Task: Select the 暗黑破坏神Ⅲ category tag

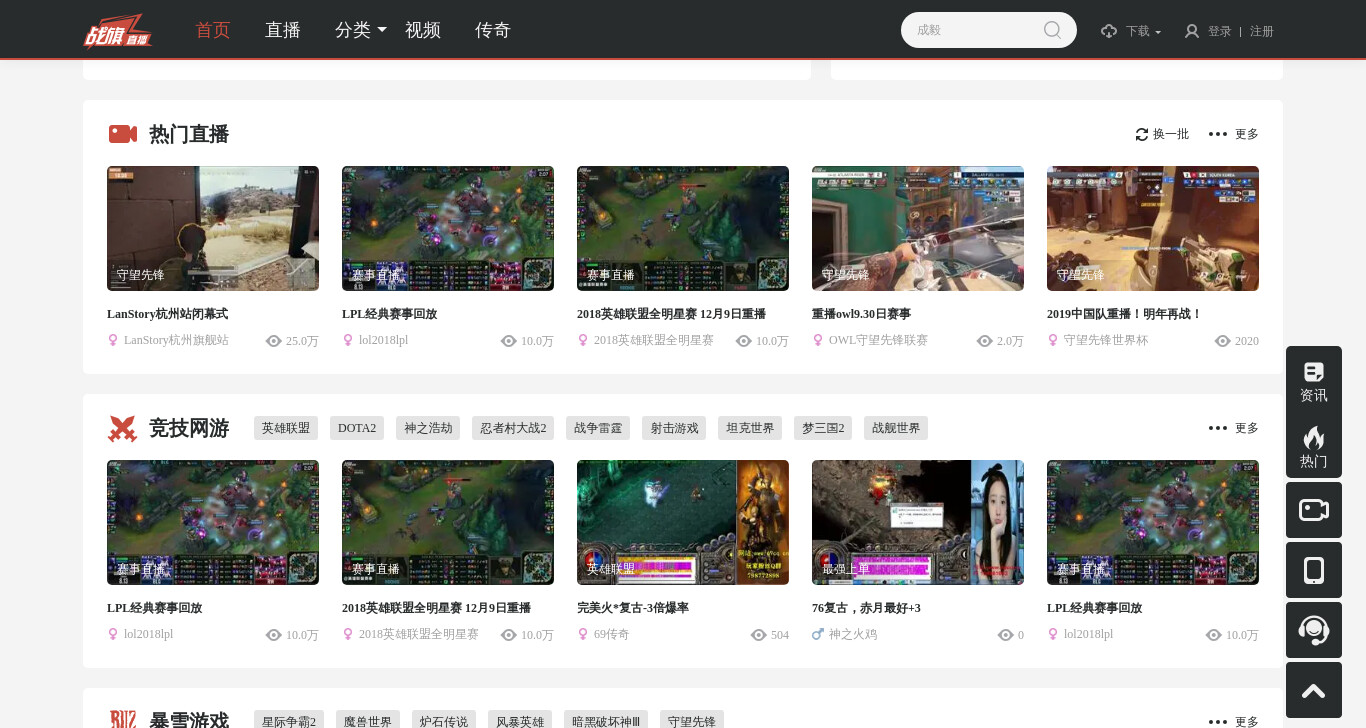Action: click(606, 720)
